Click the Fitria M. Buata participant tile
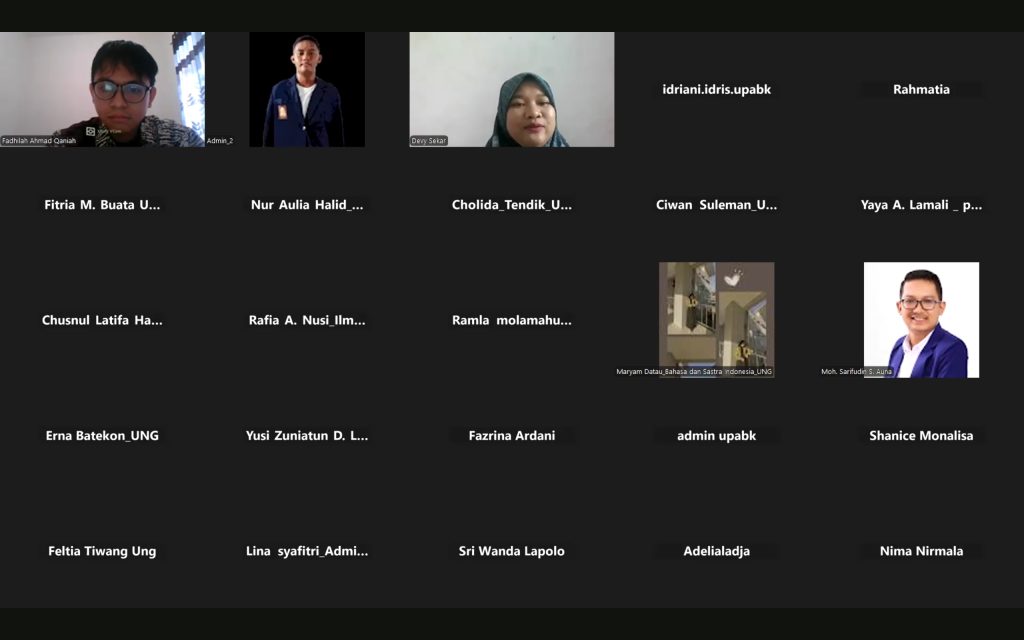Image resolution: width=1024 pixels, height=640 pixels. tap(102, 205)
